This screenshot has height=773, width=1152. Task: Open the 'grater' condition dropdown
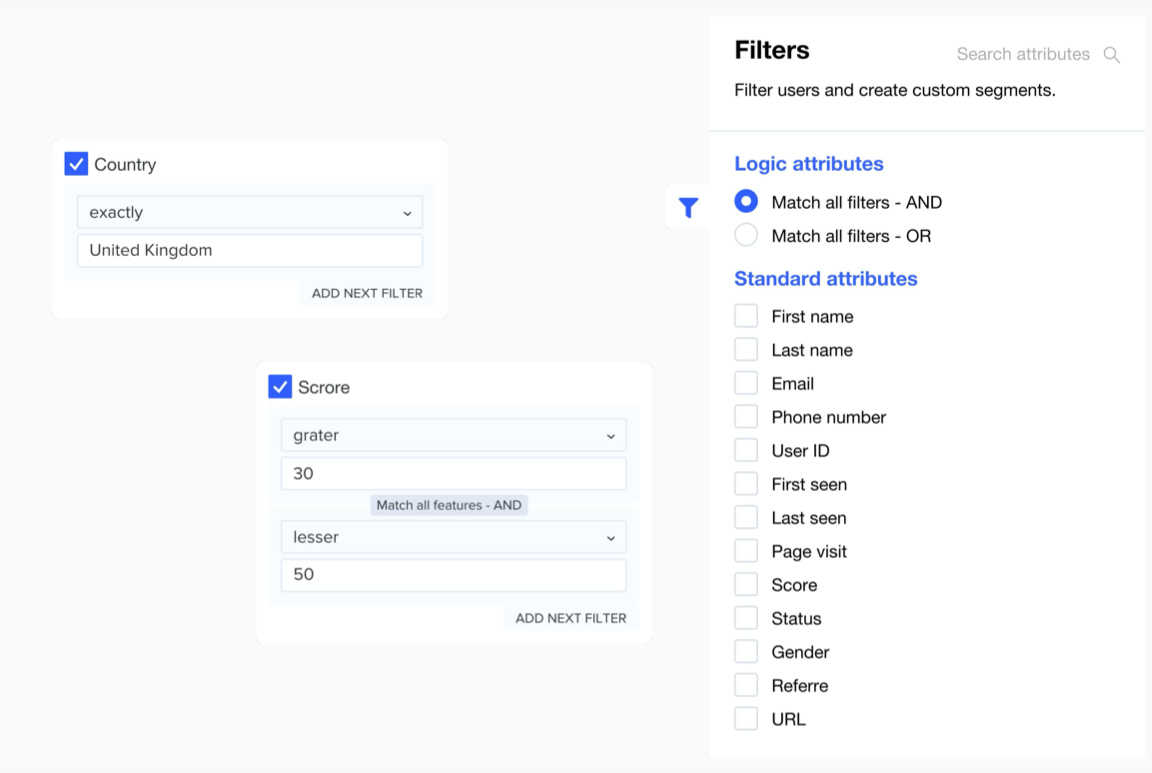[x=453, y=435]
